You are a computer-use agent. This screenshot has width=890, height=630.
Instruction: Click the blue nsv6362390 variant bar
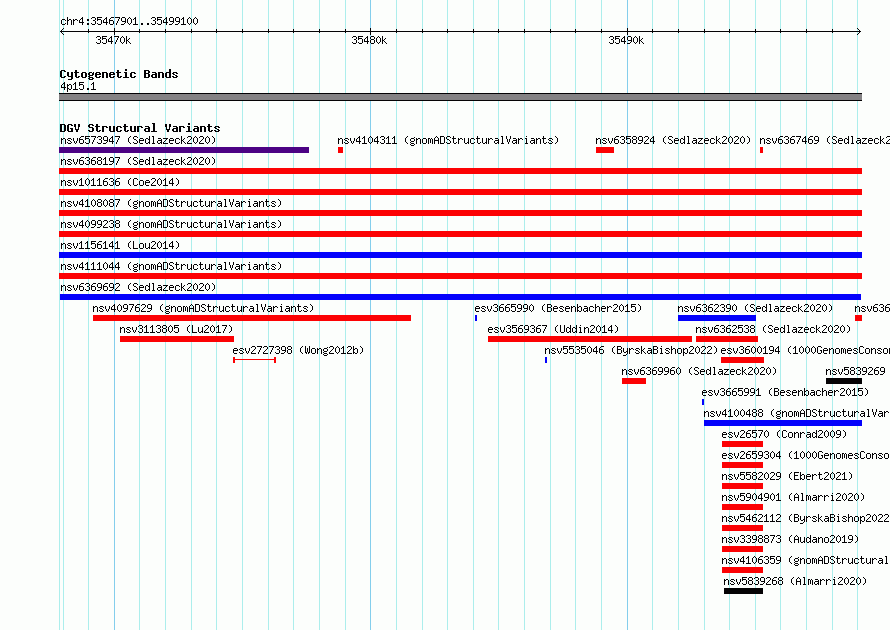[717, 318]
